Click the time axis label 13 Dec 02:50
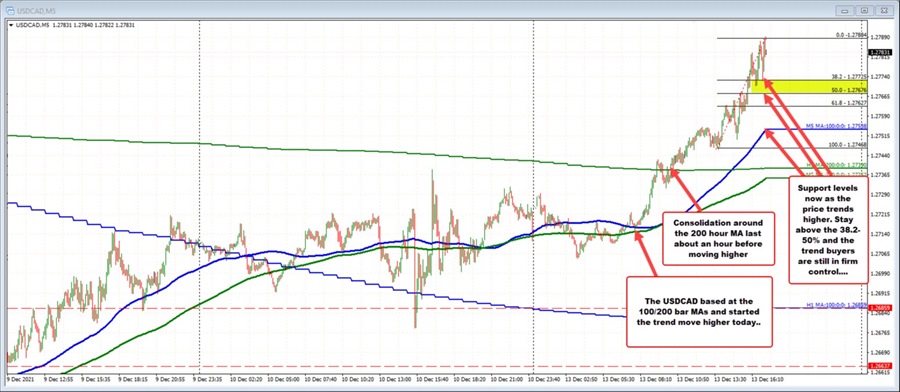900x392 pixels. (580, 379)
